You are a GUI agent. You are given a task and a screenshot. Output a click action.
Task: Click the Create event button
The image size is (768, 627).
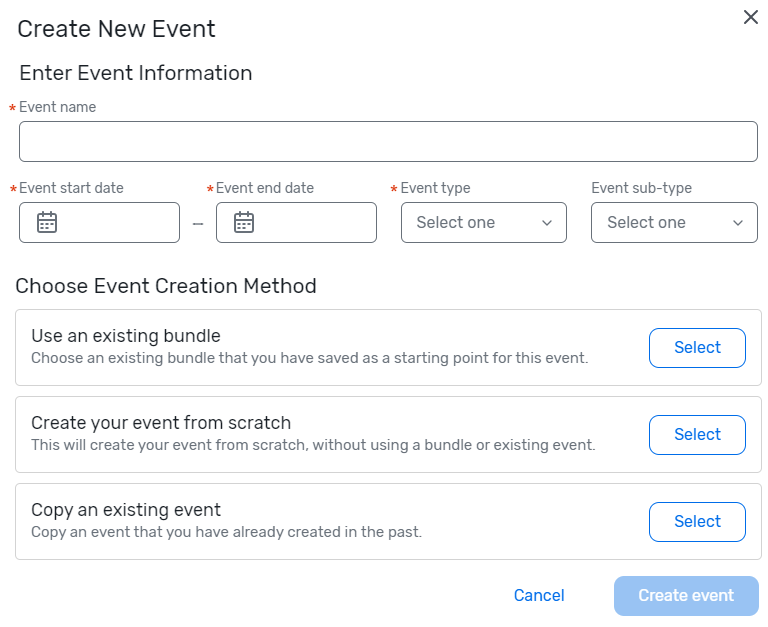pos(686,595)
